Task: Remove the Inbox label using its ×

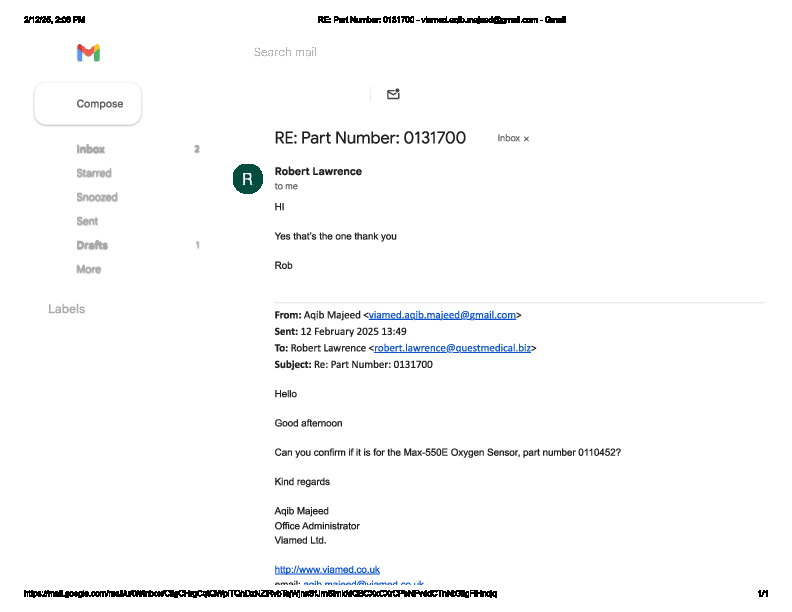Action: pos(527,139)
